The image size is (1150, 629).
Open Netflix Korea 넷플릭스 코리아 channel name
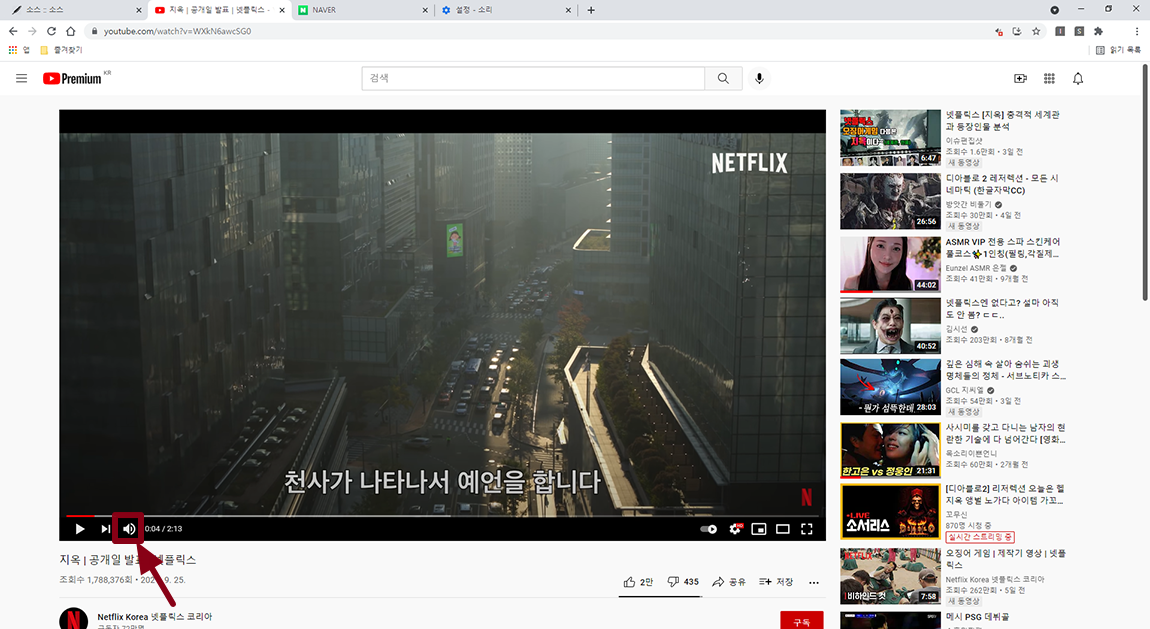click(155, 617)
